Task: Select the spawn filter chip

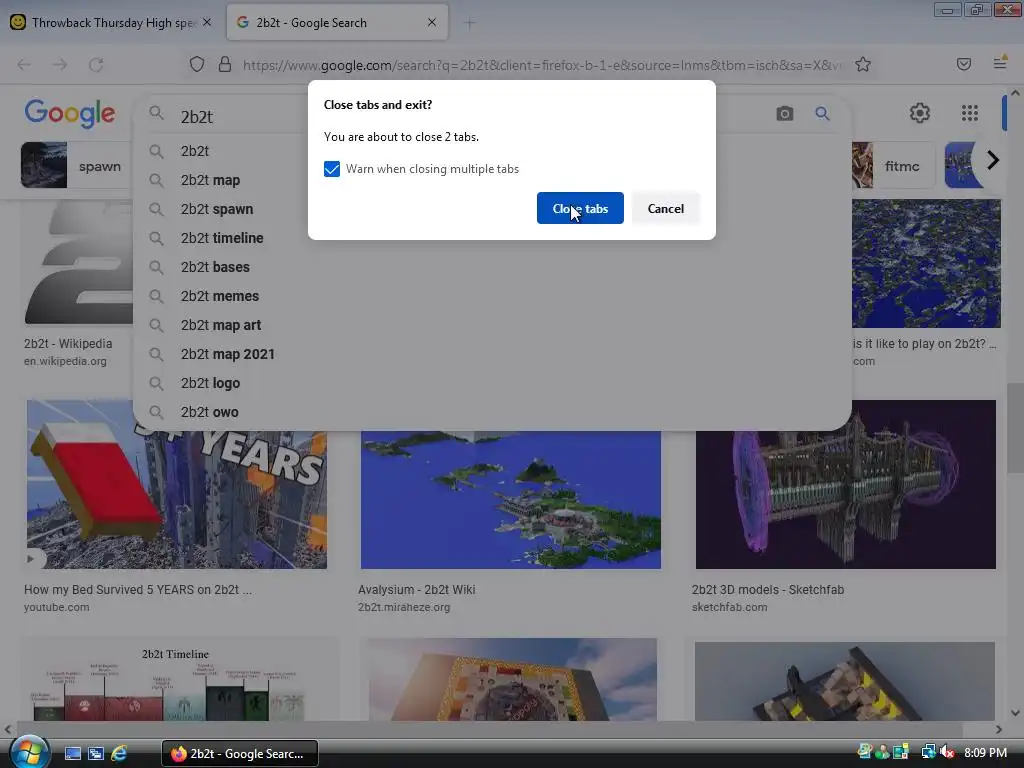Action: point(76,166)
